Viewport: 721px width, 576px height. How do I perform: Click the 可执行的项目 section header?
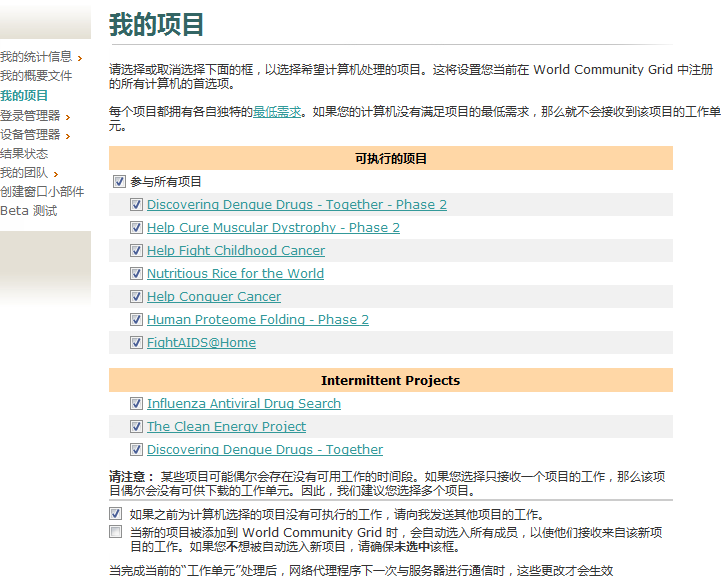(x=391, y=159)
